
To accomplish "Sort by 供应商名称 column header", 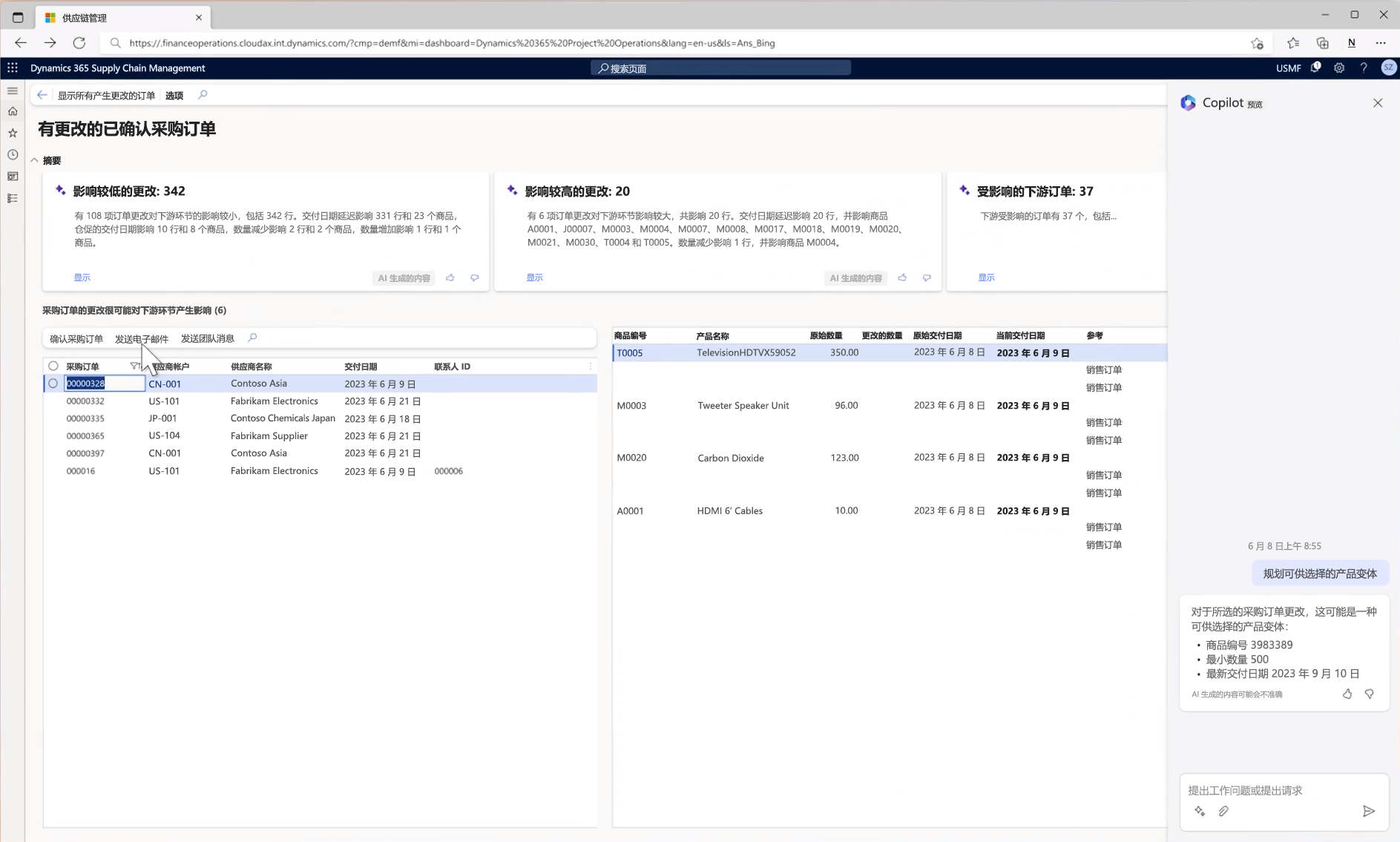I will pos(252,366).
